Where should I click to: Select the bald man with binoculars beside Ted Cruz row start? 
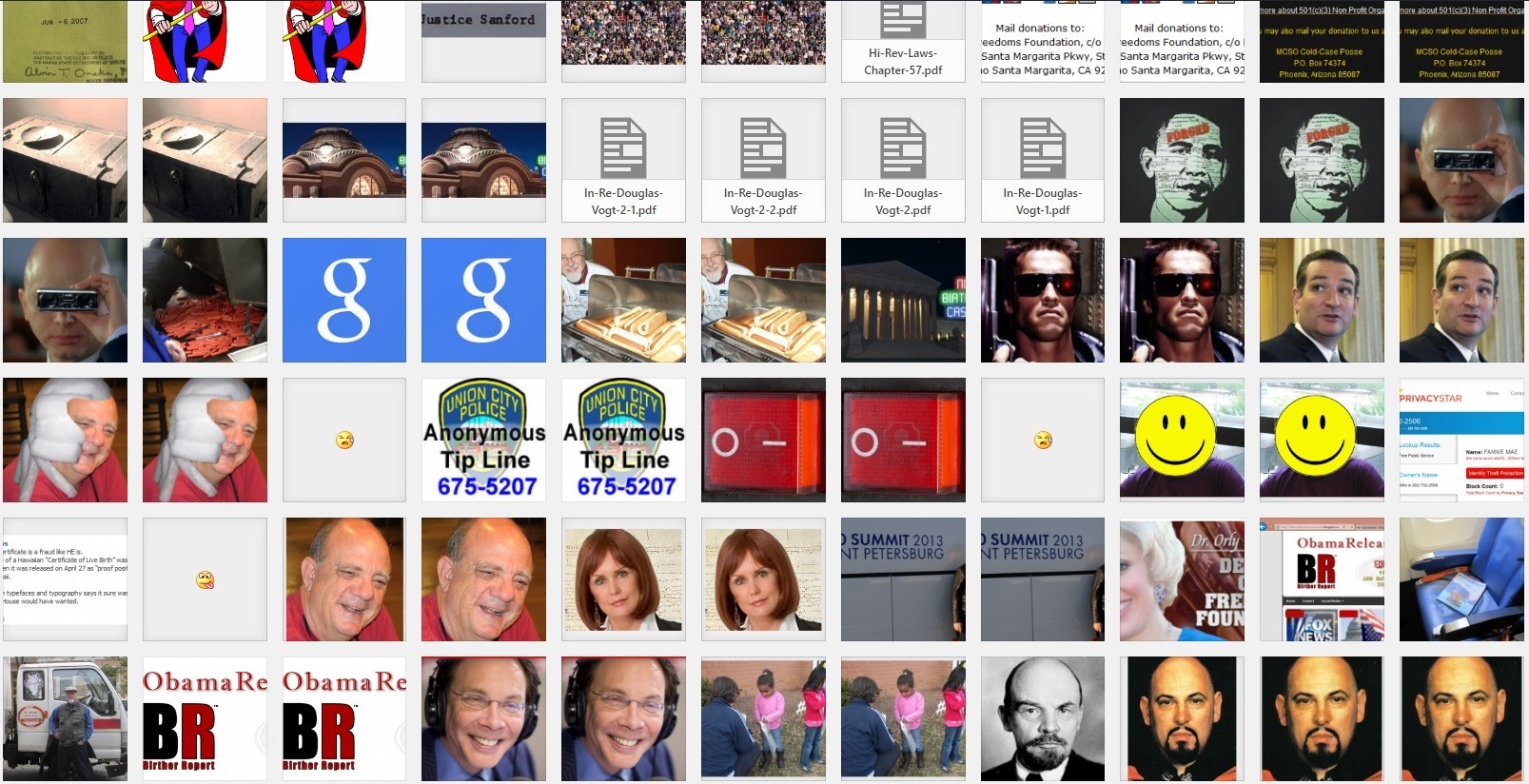pyautogui.click(x=65, y=300)
